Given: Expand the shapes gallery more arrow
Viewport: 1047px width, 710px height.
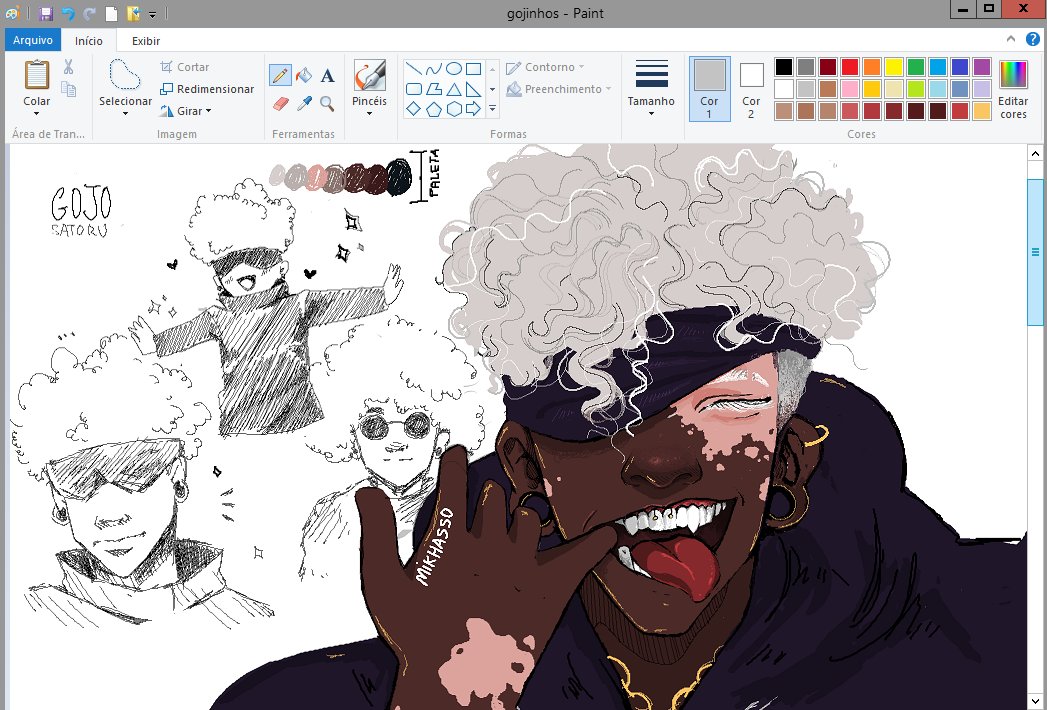Looking at the screenshot, I should pyautogui.click(x=493, y=109).
